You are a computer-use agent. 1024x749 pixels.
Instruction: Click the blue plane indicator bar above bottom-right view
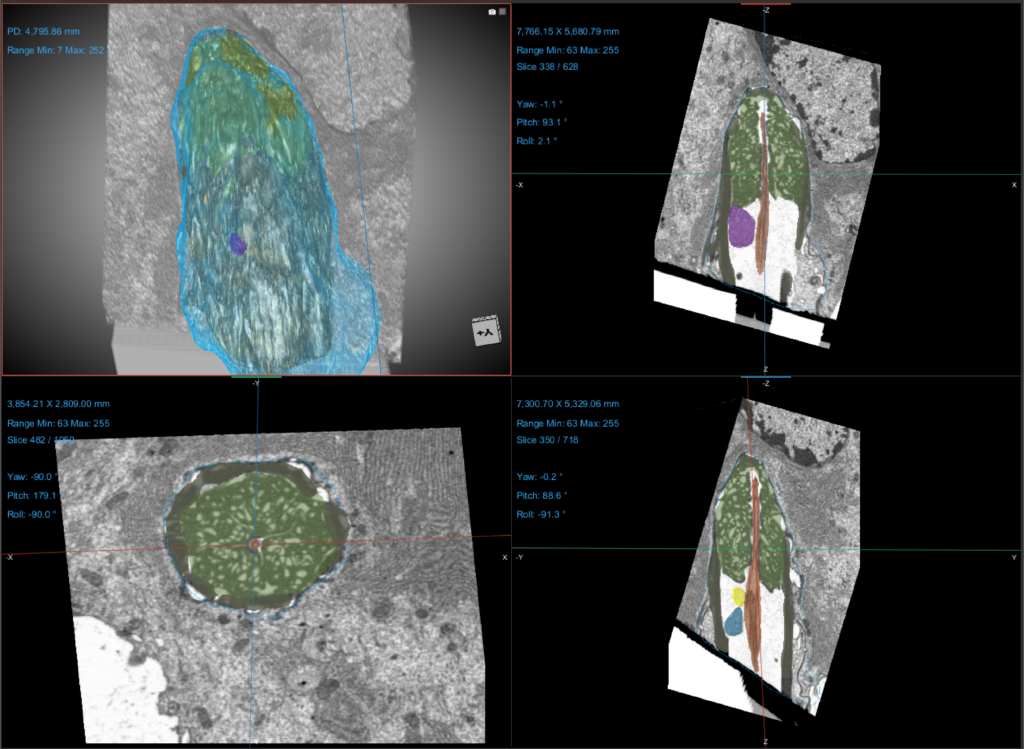pyautogui.click(x=765, y=377)
